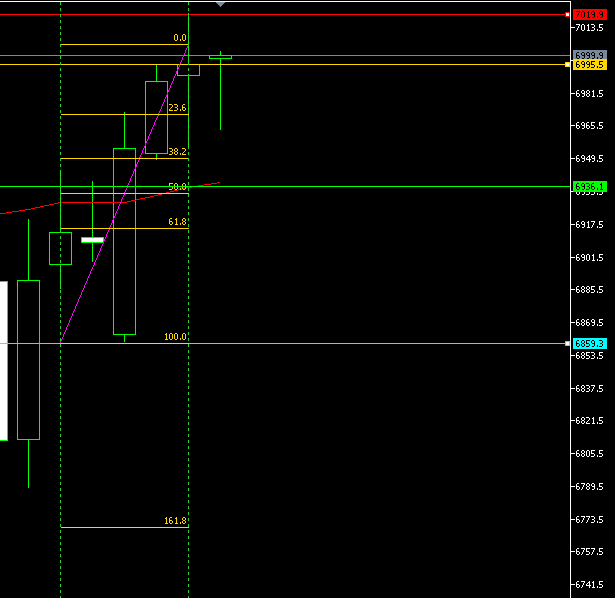
Task: Select the gray 6999.9 current price label
Action: (x=590, y=55)
